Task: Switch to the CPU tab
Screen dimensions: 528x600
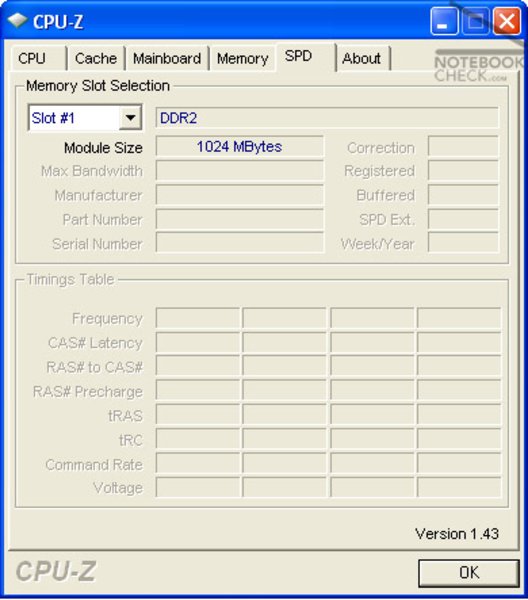Action: tap(39, 59)
